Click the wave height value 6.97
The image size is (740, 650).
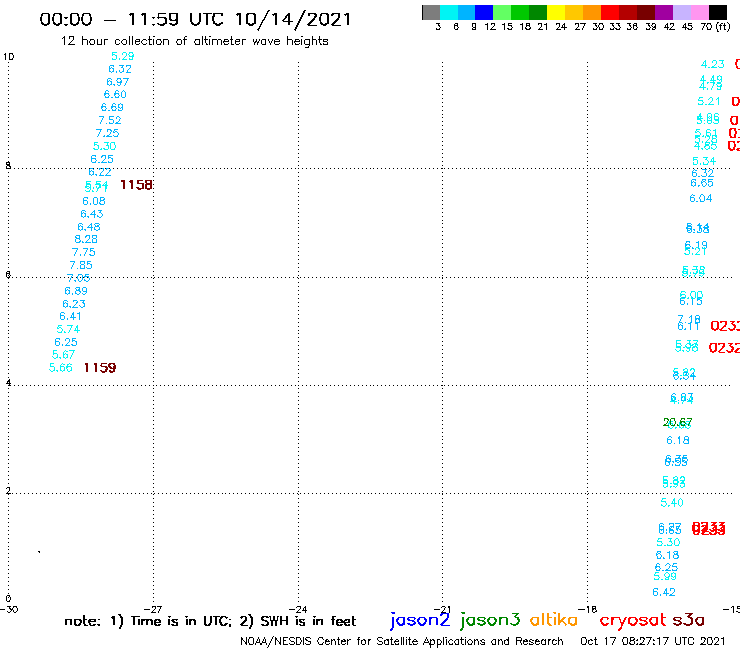tap(118, 82)
